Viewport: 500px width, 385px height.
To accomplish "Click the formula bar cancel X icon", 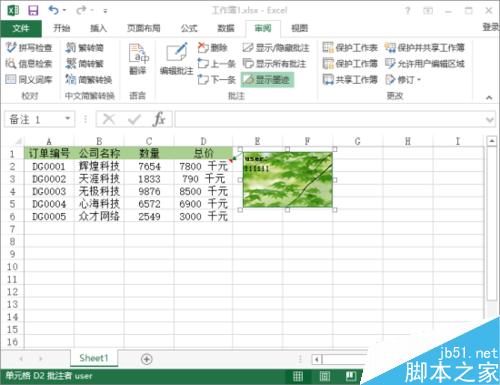I will (x=109, y=119).
